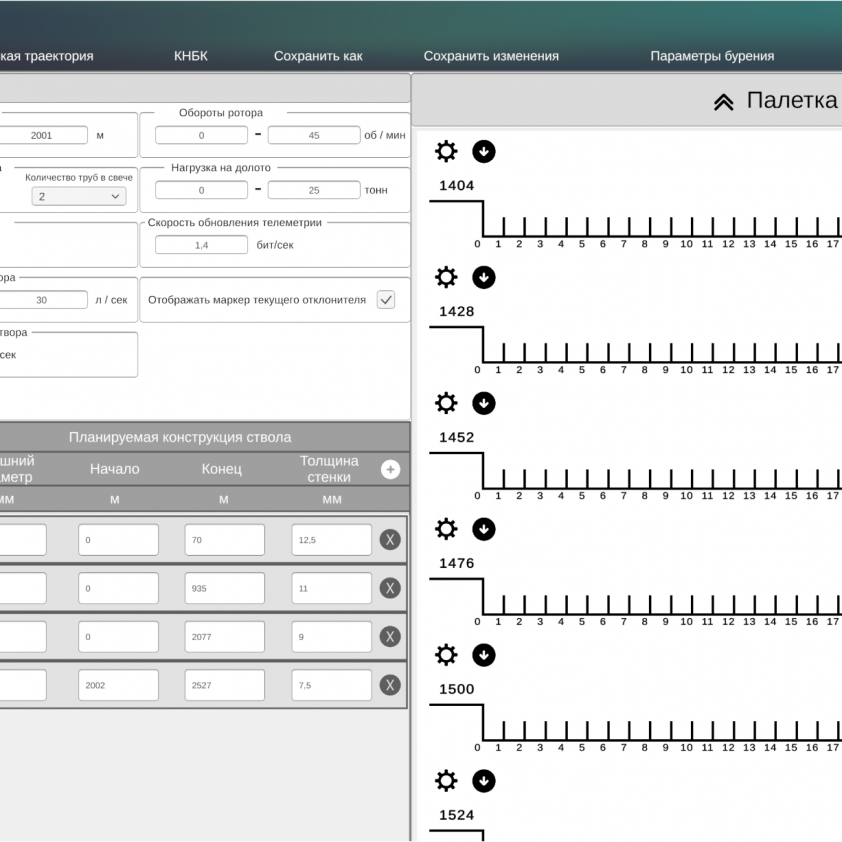Toggle current deflector marker checkbox
Screen dimensions: 842x842
(x=386, y=299)
